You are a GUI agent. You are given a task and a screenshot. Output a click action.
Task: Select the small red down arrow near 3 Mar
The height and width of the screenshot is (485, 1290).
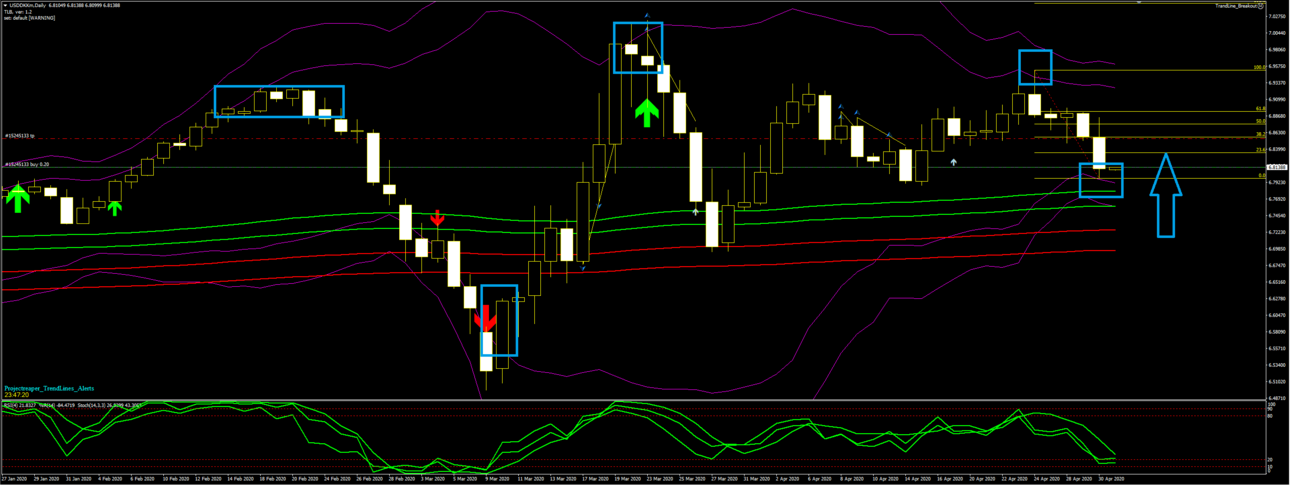coord(437,218)
